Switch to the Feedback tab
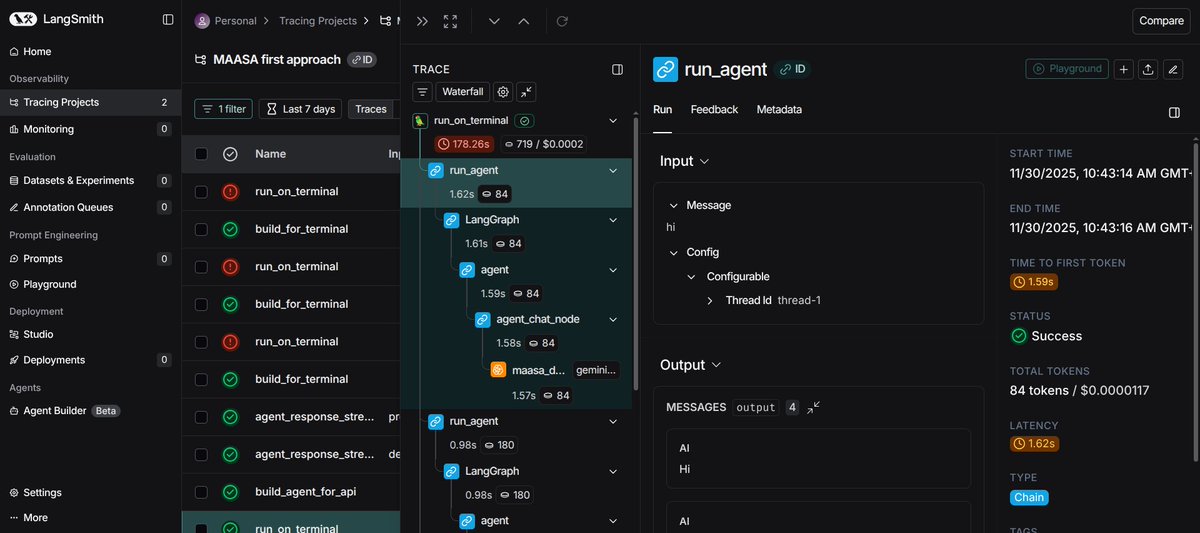Image resolution: width=1200 pixels, height=533 pixels. pyautogui.click(x=714, y=109)
